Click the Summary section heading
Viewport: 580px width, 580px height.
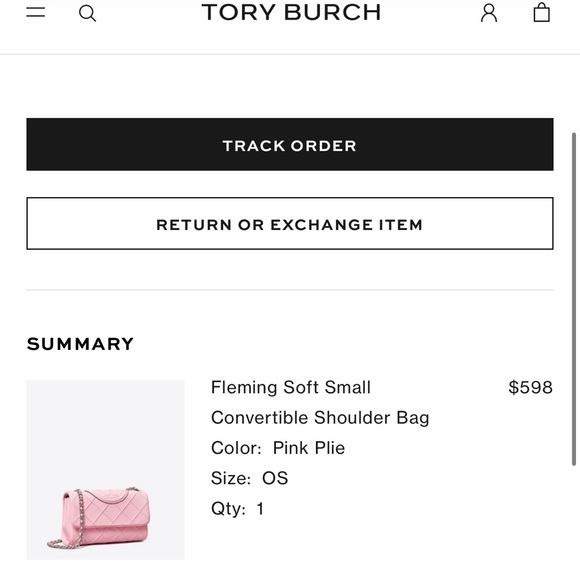click(x=80, y=344)
